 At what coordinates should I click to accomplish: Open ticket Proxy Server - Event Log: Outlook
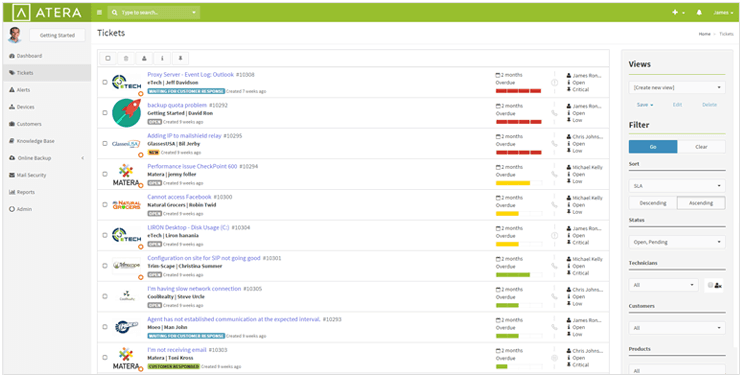[x=191, y=74]
